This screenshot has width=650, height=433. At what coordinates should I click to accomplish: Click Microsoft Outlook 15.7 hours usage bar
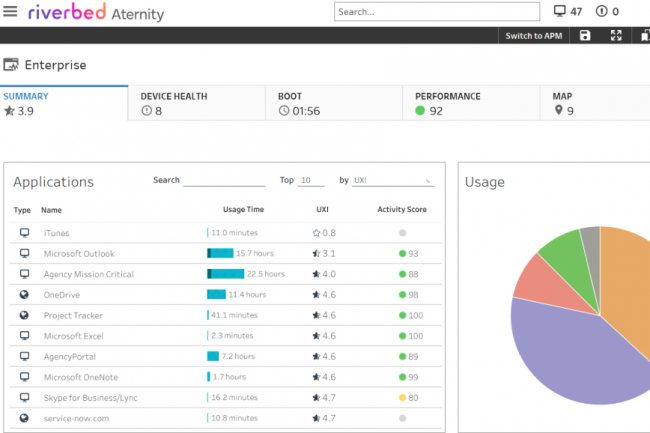tap(220, 253)
